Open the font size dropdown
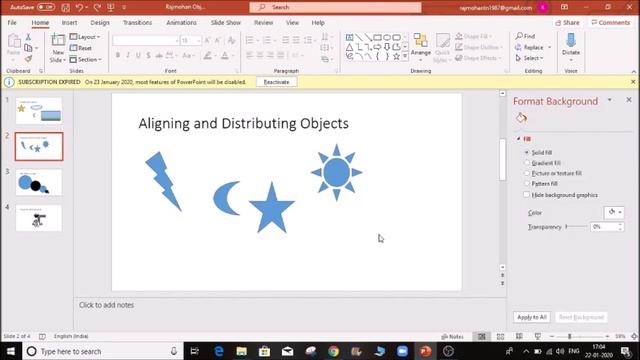 (x=198, y=41)
